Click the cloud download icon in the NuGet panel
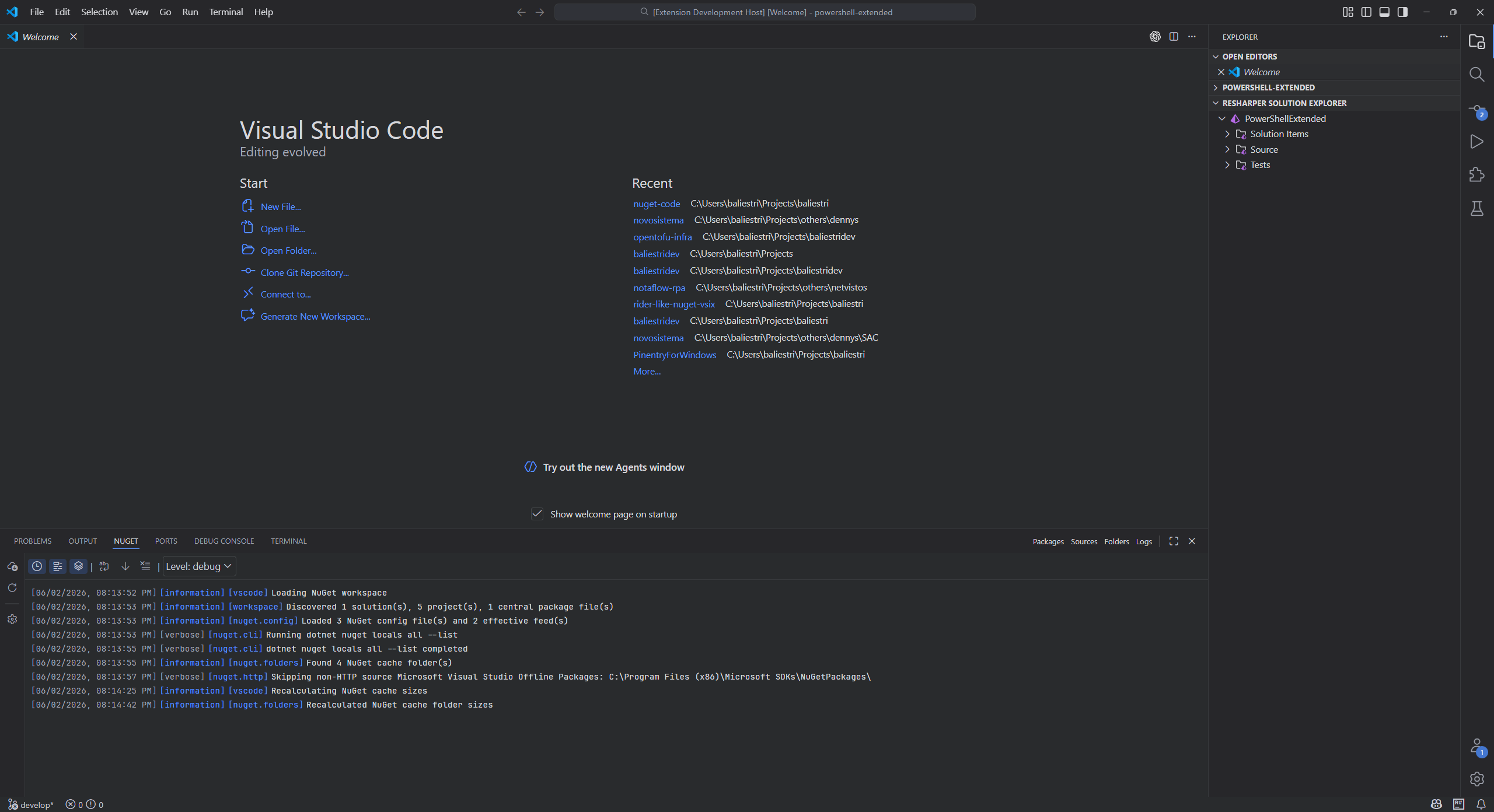 [12, 566]
